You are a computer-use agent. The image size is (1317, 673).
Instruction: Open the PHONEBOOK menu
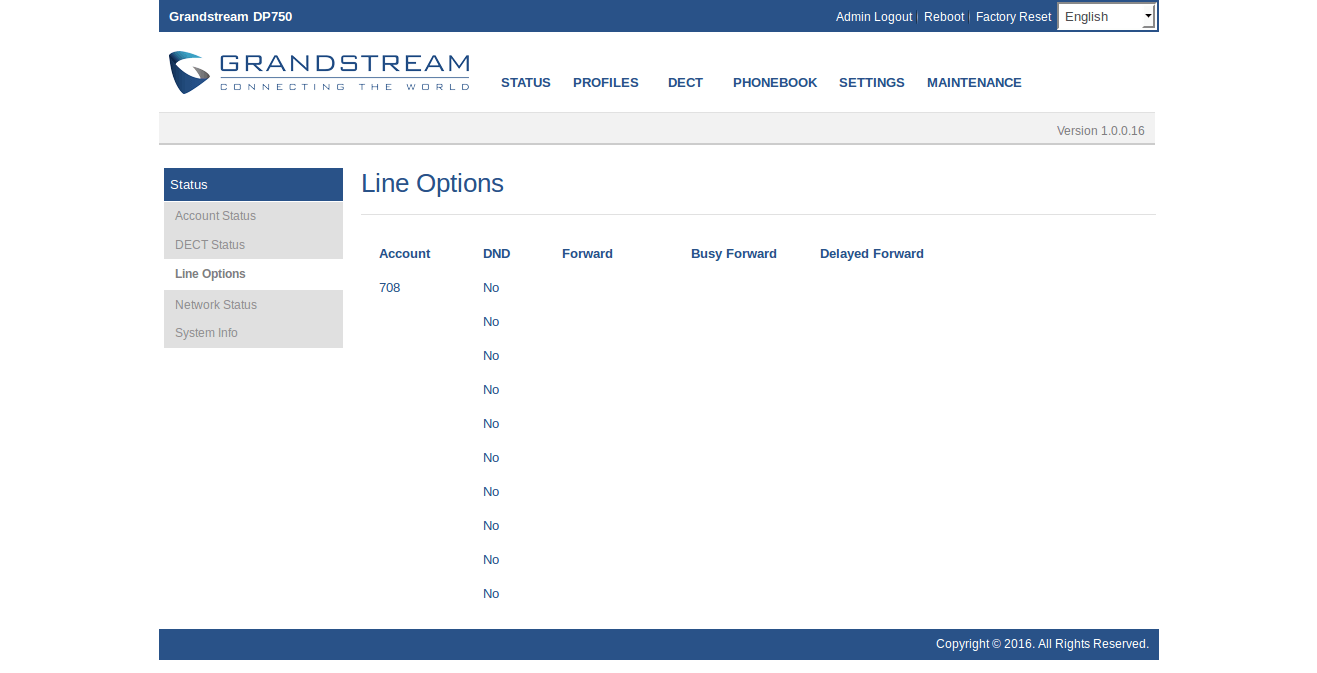[x=774, y=83]
